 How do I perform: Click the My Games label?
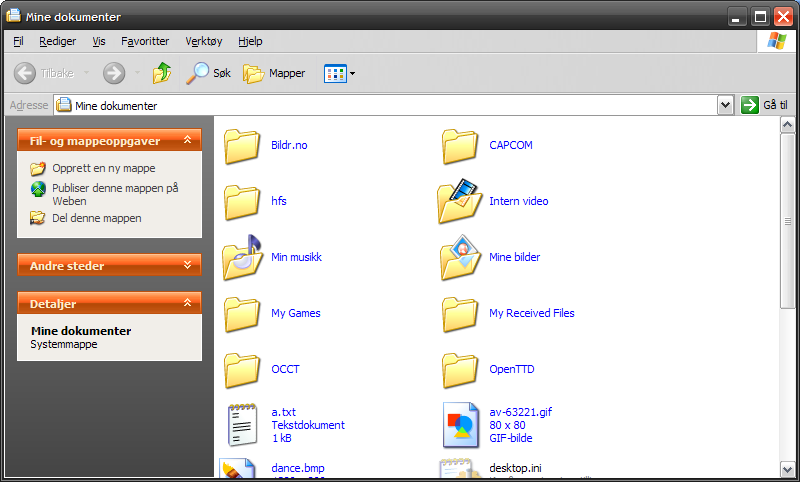click(296, 313)
